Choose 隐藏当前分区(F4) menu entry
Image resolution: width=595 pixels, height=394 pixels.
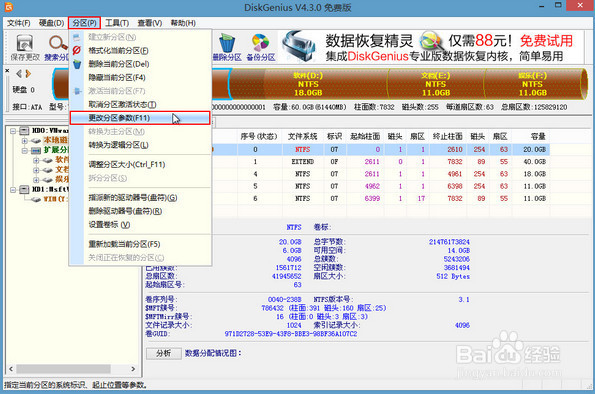coord(140,77)
